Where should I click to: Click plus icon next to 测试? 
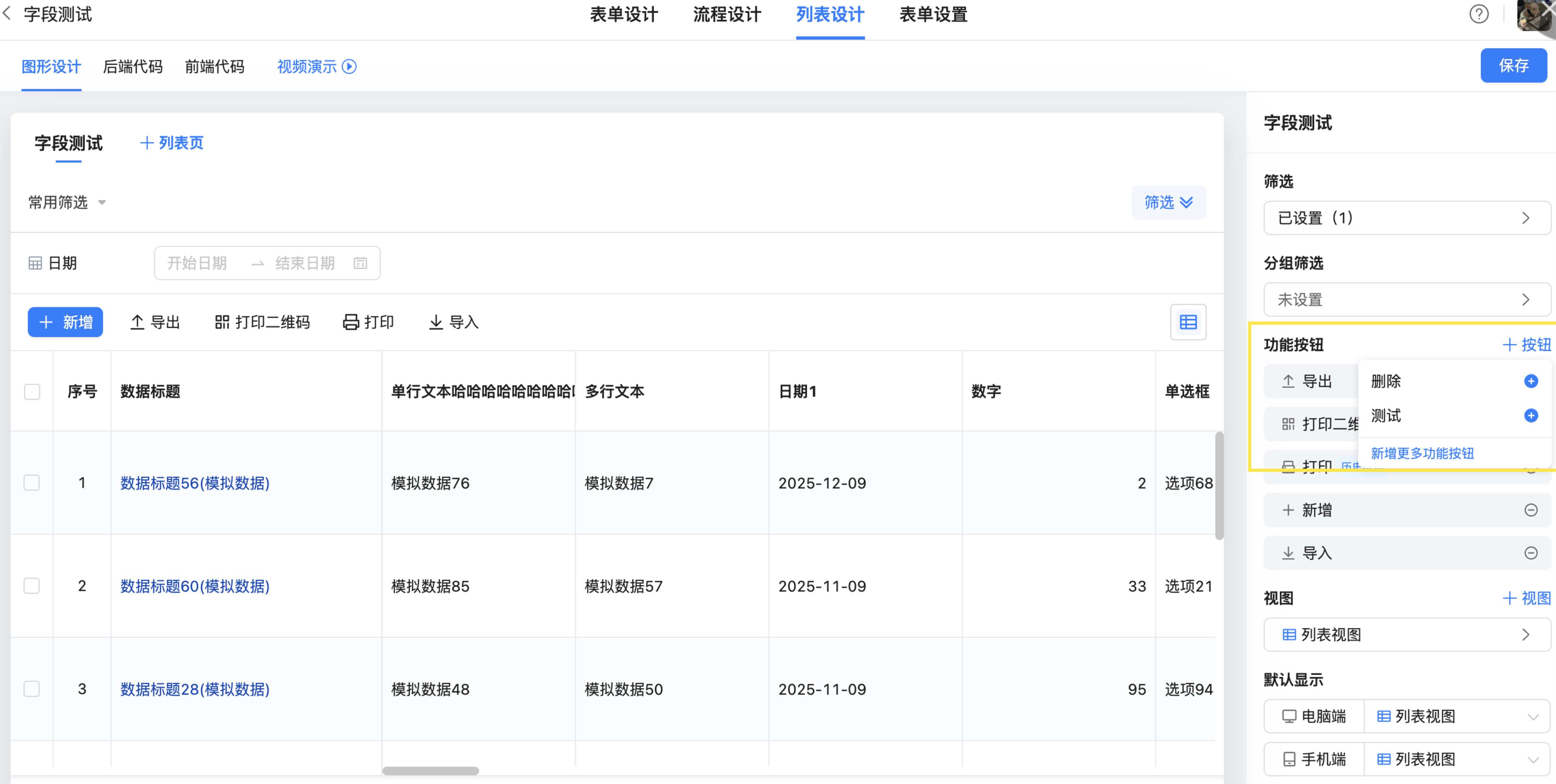[x=1531, y=415]
